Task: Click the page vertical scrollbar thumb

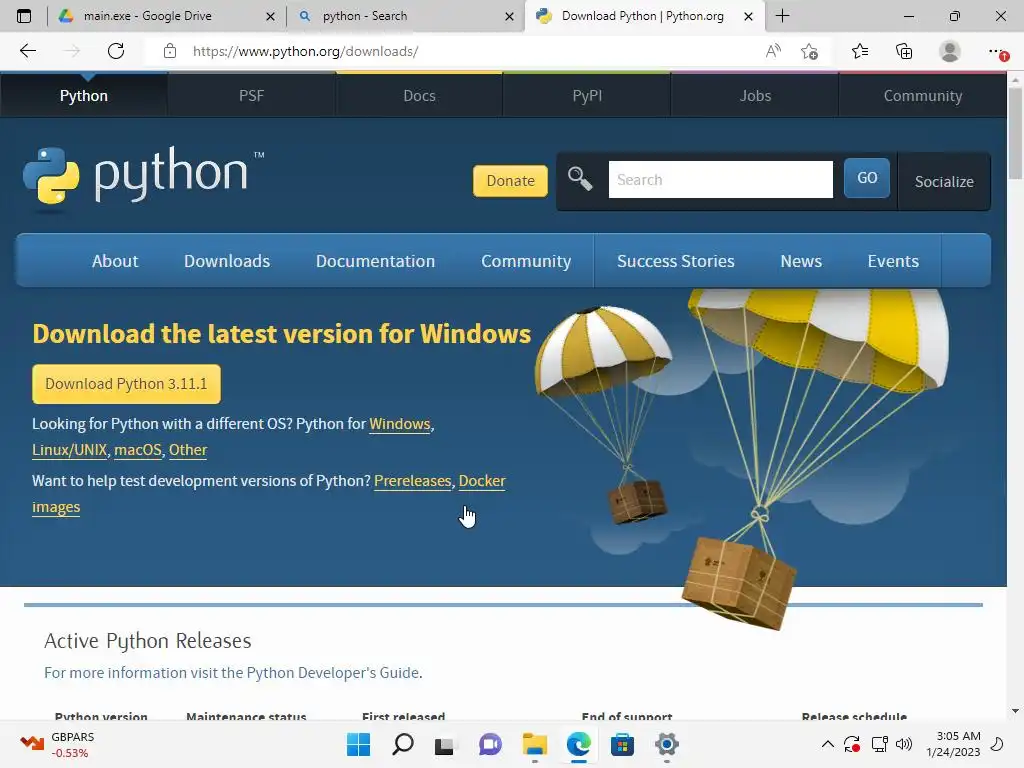Action: tap(1015, 133)
